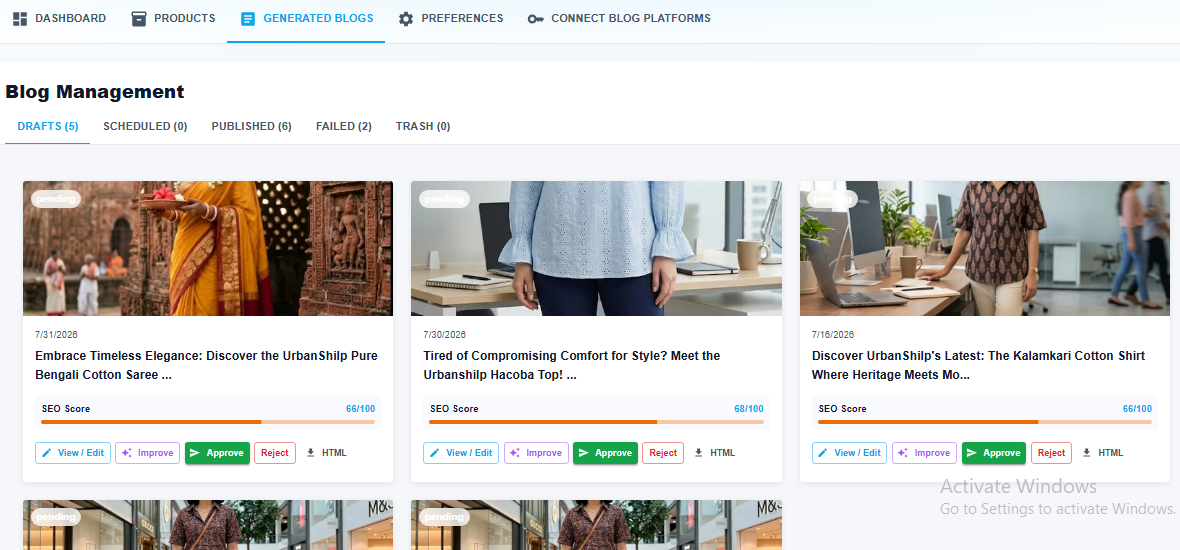This screenshot has height=550, width=1180.
Task: Click download icon beside HTML on Saree card
Action: click(x=311, y=453)
